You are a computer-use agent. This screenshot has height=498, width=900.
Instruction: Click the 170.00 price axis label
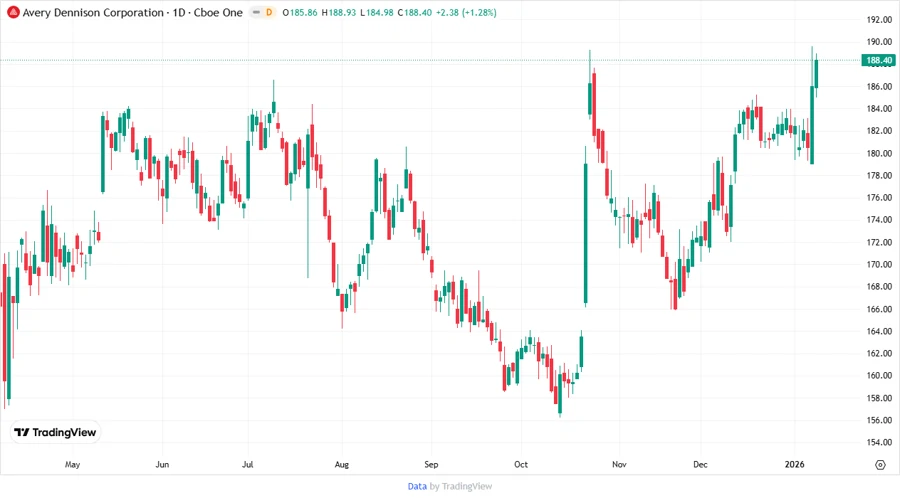tap(879, 264)
